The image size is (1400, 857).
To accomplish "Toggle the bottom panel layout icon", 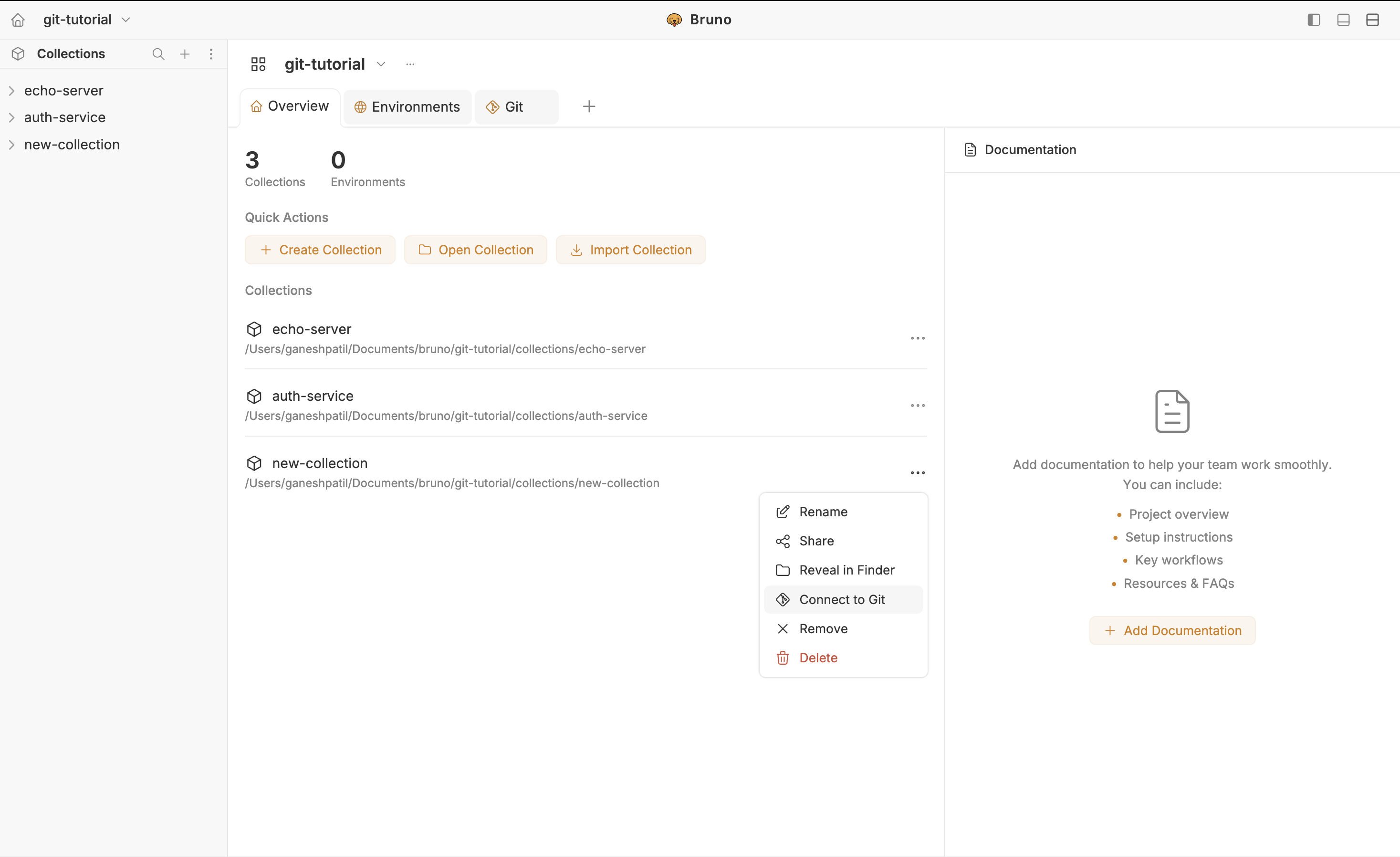I will [x=1343, y=20].
